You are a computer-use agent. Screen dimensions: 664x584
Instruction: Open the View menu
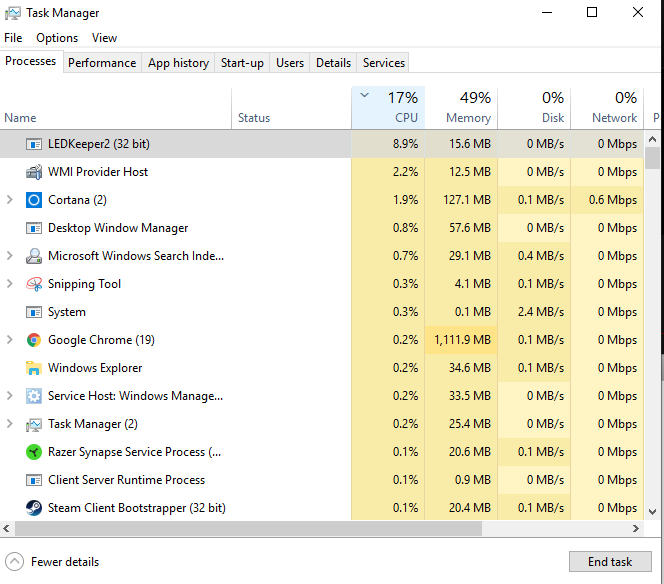click(104, 38)
